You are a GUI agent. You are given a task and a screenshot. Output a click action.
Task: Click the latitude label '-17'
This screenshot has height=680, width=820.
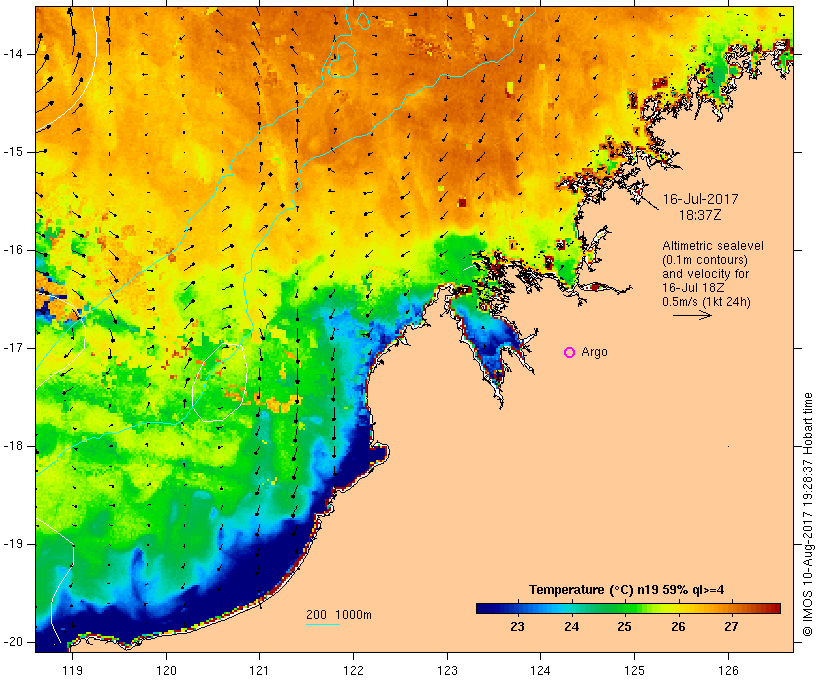(x=13, y=348)
